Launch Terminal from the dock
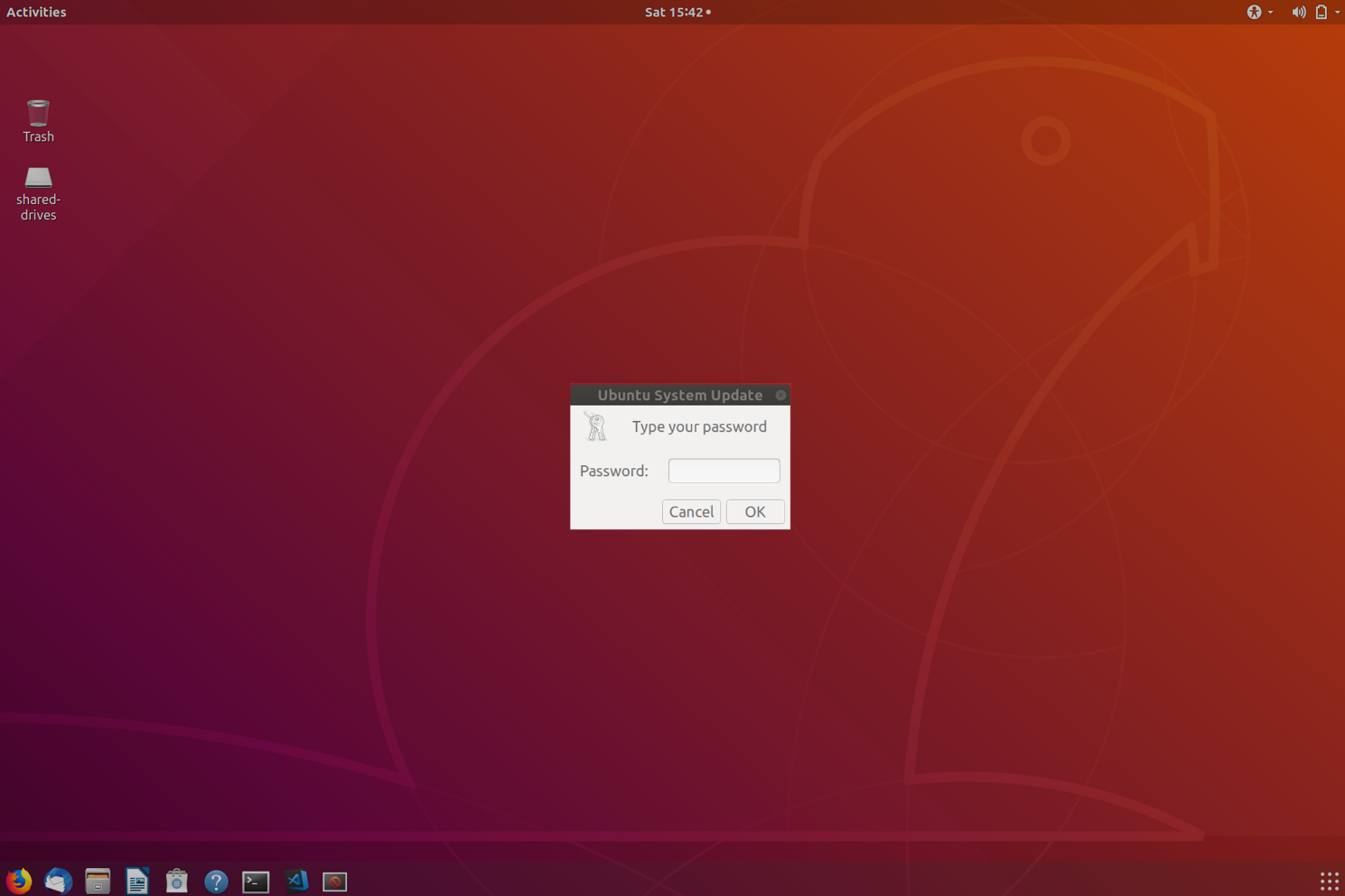Viewport: 1345px width, 896px height. 256,882
